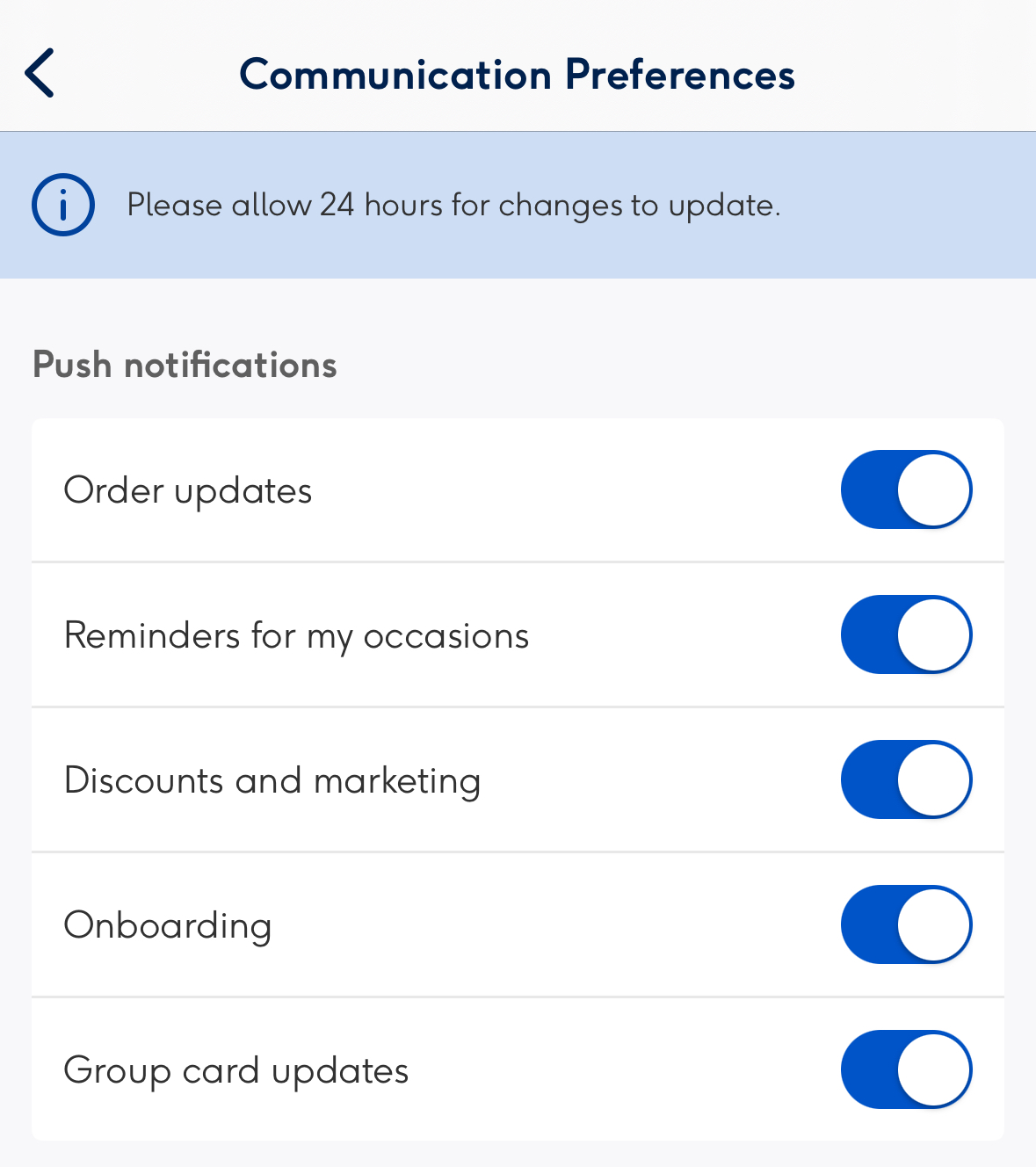Tap the blue track of Reminders toggle
The image size is (1036, 1167).
868,634
